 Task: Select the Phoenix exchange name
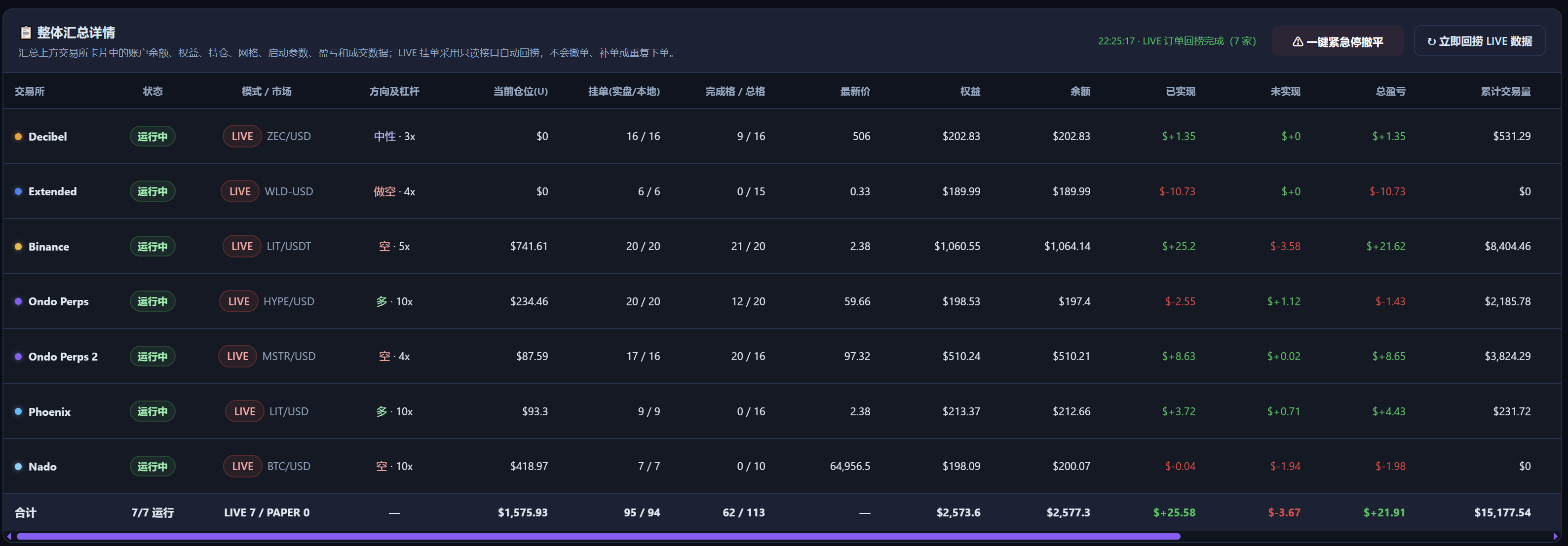click(49, 412)
